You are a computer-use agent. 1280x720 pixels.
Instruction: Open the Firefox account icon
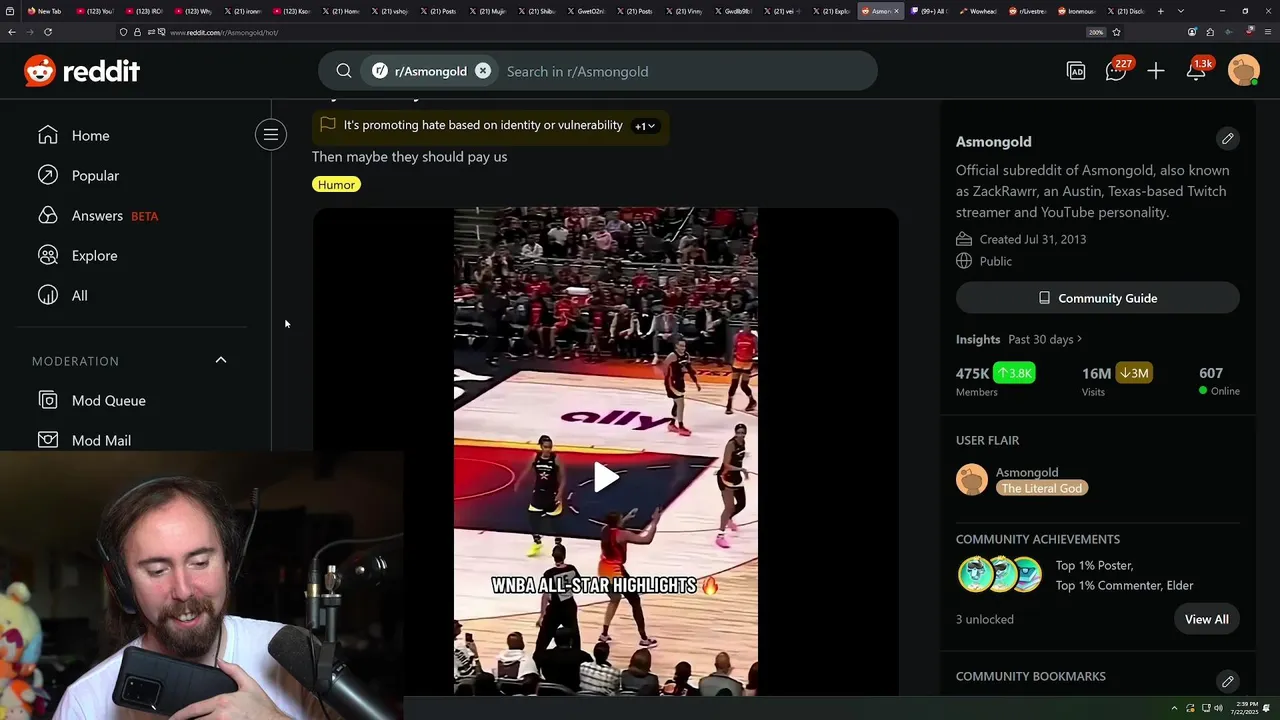click(x=1192, y=32)
